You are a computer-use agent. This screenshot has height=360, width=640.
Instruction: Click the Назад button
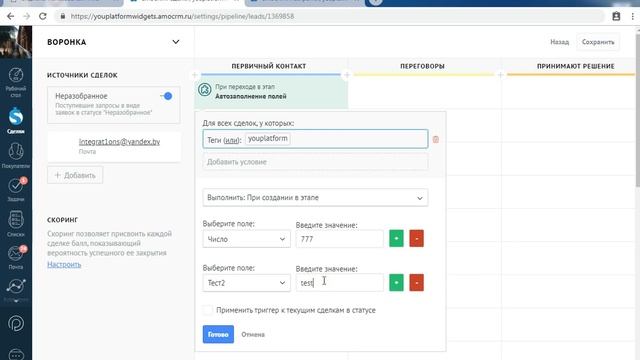point(559,42)
